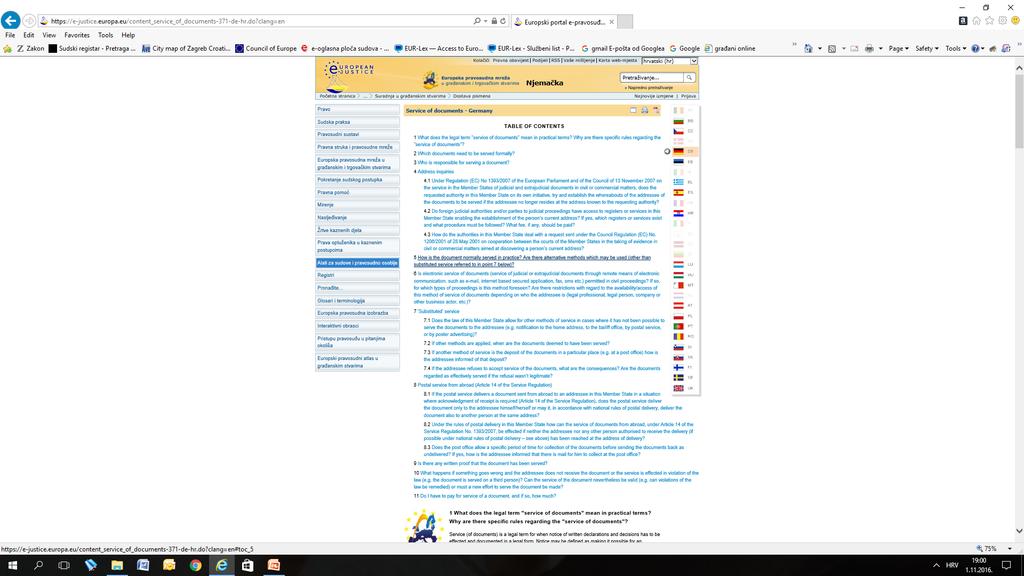
Task: Open Favorites star icon
Action: tap(989, 21)
